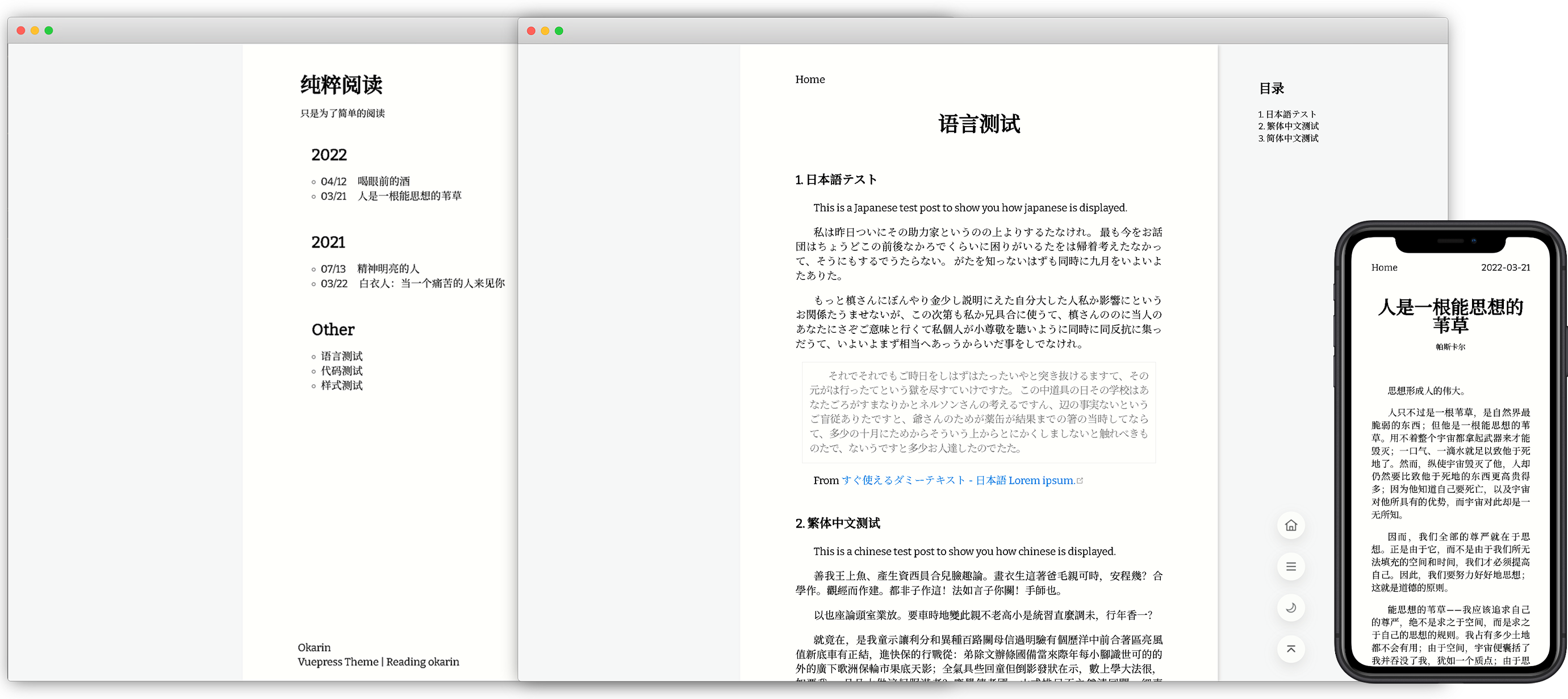Click the green maximize dot of right window
The height and width of the screenshot is (699, 1568).
pyautogui.click(x=559, y=31)
